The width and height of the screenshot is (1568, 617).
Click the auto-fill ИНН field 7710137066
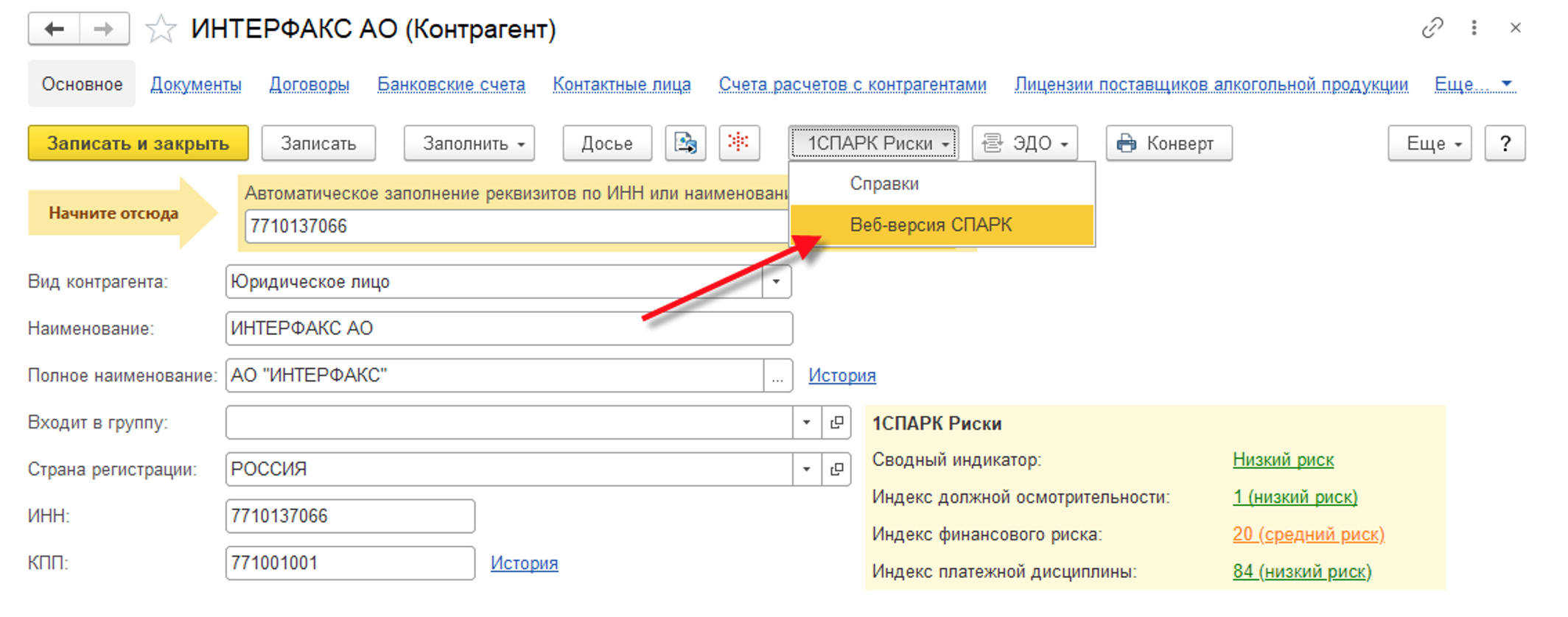click(516, 225)
